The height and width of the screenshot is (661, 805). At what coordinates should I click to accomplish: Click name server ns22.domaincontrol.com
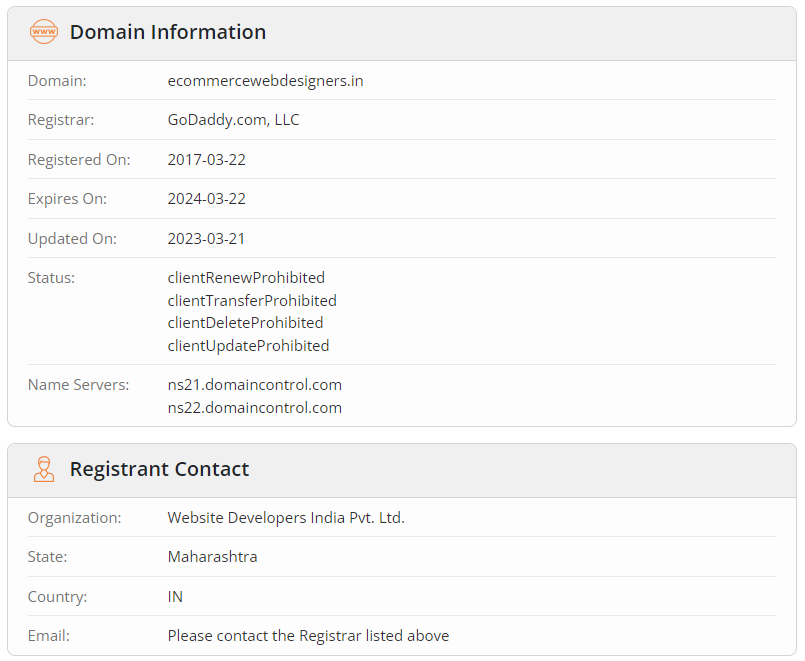click(254, 408)
